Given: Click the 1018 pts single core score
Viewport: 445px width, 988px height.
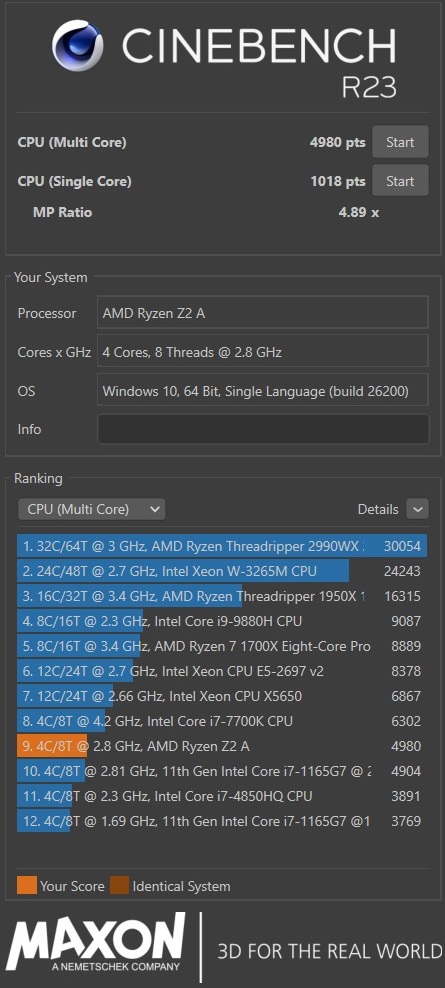Looking at the screenshot, I should (x=338, y=181).
